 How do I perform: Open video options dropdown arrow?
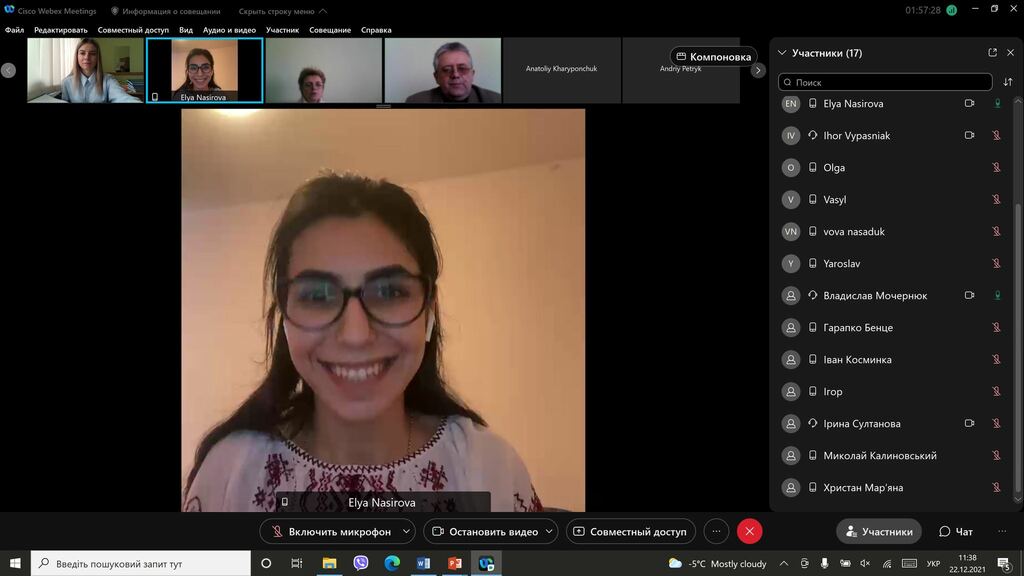[x=549, y=532]
